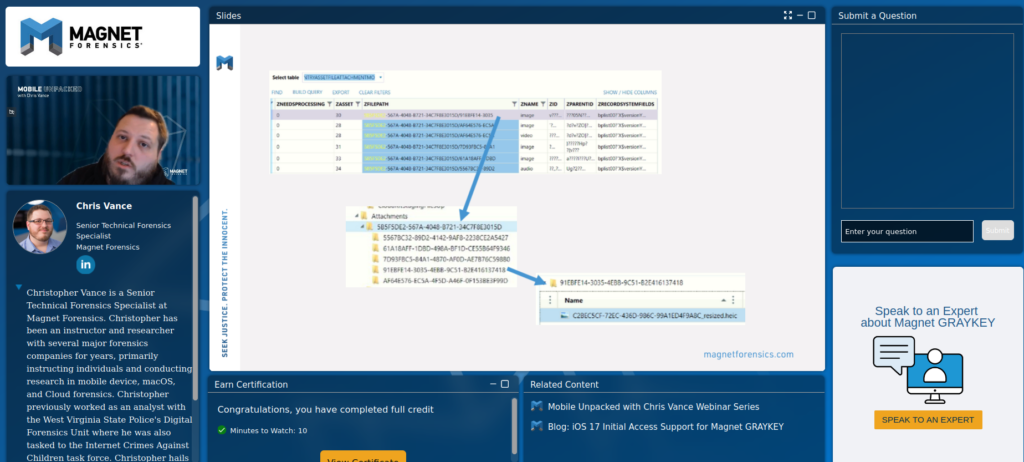Minimize the Earn Certification panel

[494, 386]
